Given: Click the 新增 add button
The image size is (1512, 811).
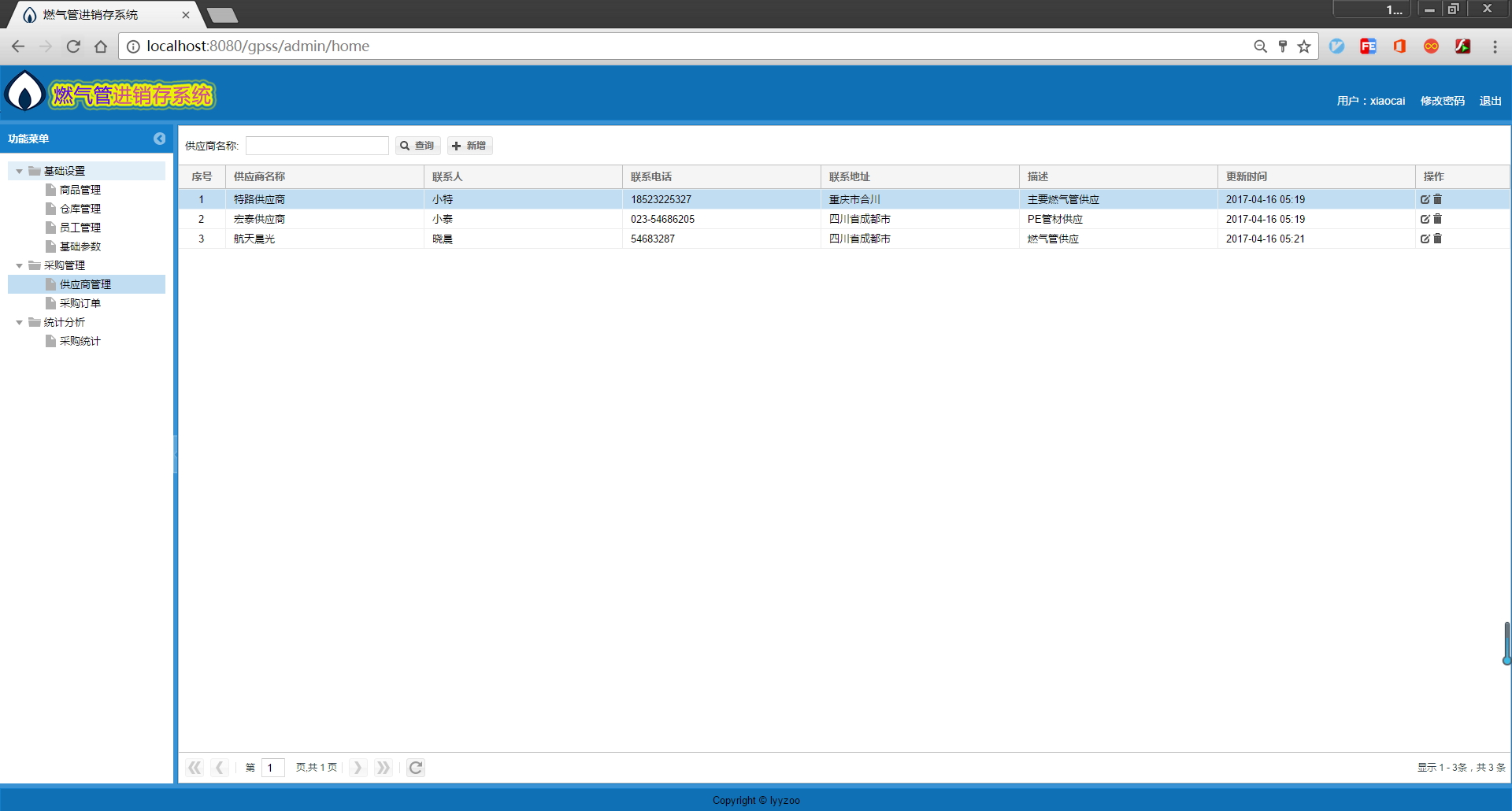Looking at the screenshot, I should coord(469,146).
